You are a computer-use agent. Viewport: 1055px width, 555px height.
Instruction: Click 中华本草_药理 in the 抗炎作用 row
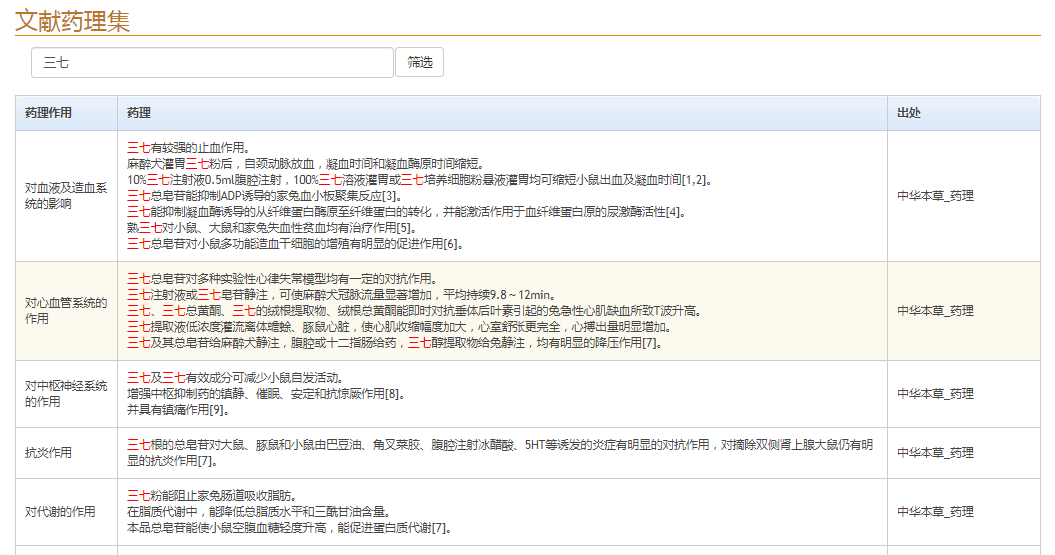coord(935,453)
